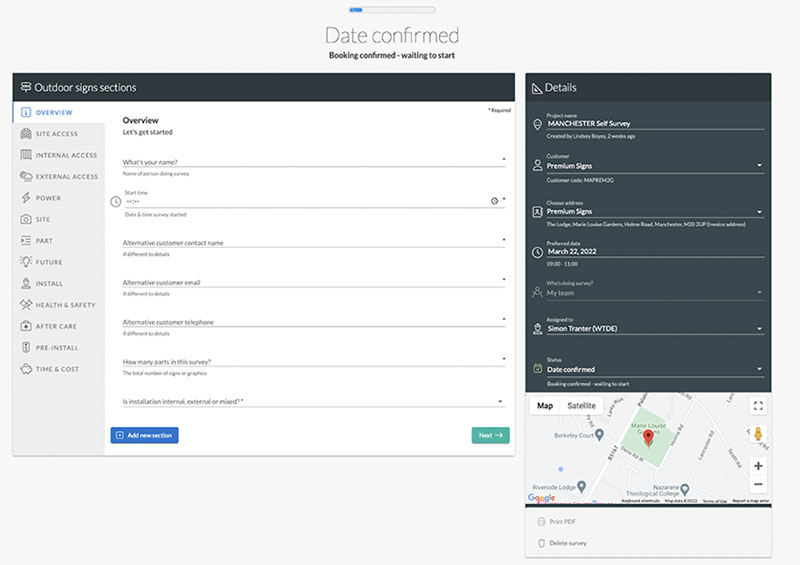800x565 pixels.
Task: Open the Install worker icon
Action: click(26, 283)
